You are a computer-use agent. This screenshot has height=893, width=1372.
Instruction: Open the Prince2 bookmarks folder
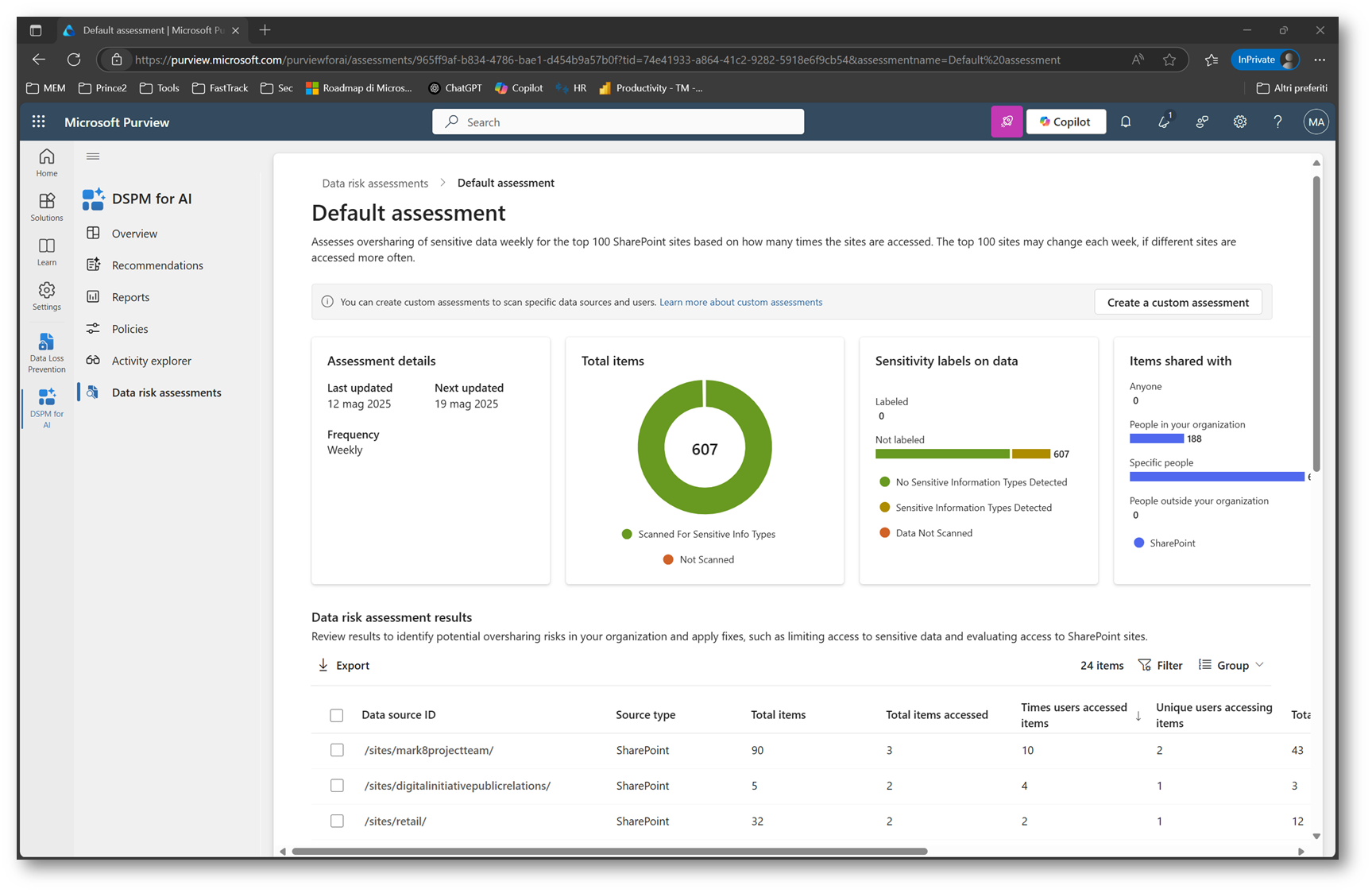102,88
